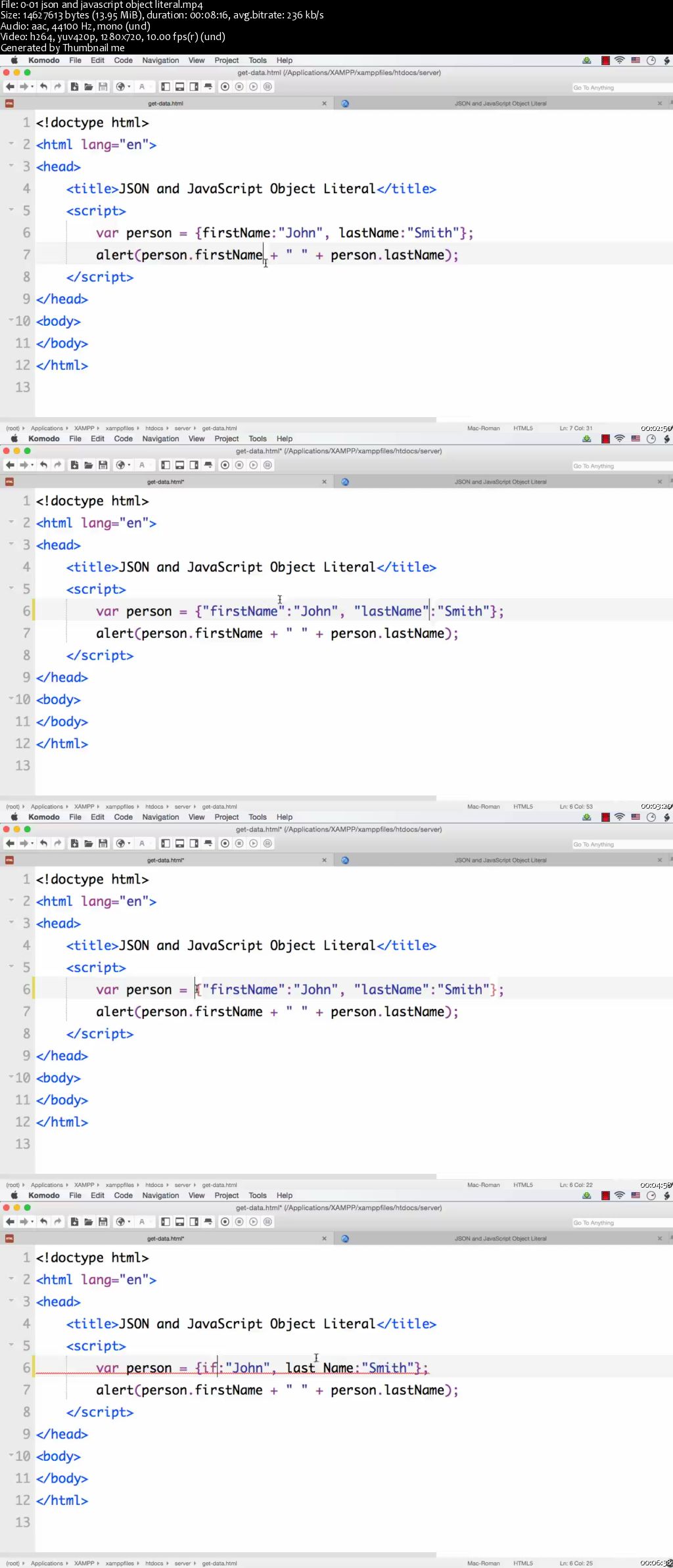Viewport: 673px width, 1568px height.
Task: Toggle the right pane button in the top frame toolbar
Action: tap(194, 87)
